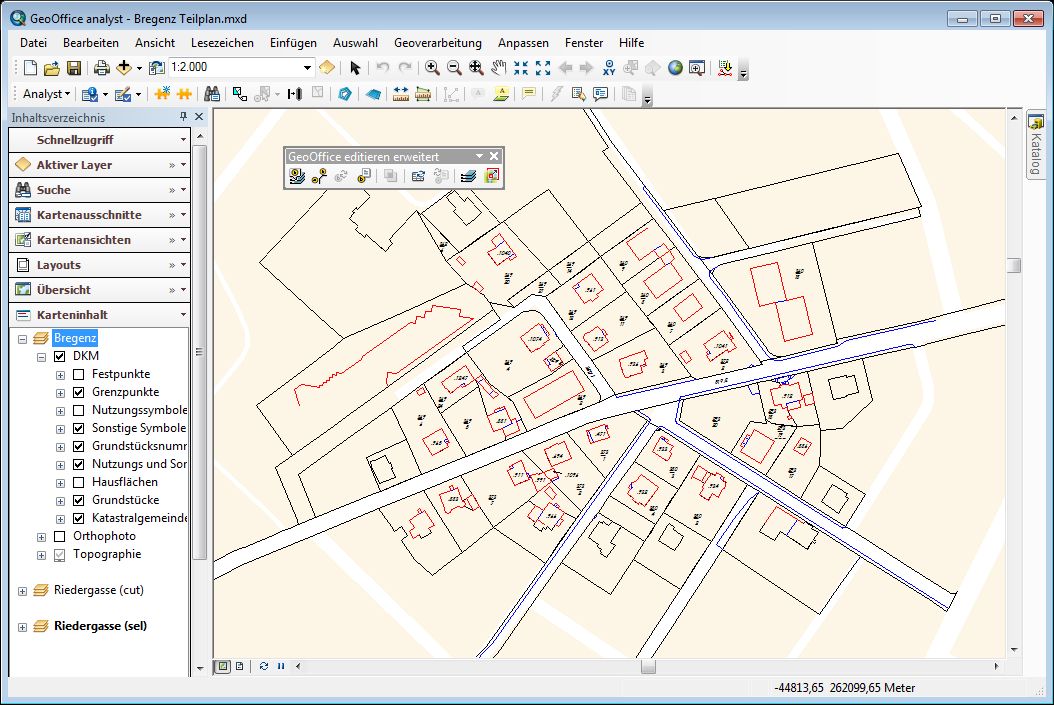Screen dimensions: 1054x705
Task: Expand the Riedergasse (cut) tree node
Action: 22,591
